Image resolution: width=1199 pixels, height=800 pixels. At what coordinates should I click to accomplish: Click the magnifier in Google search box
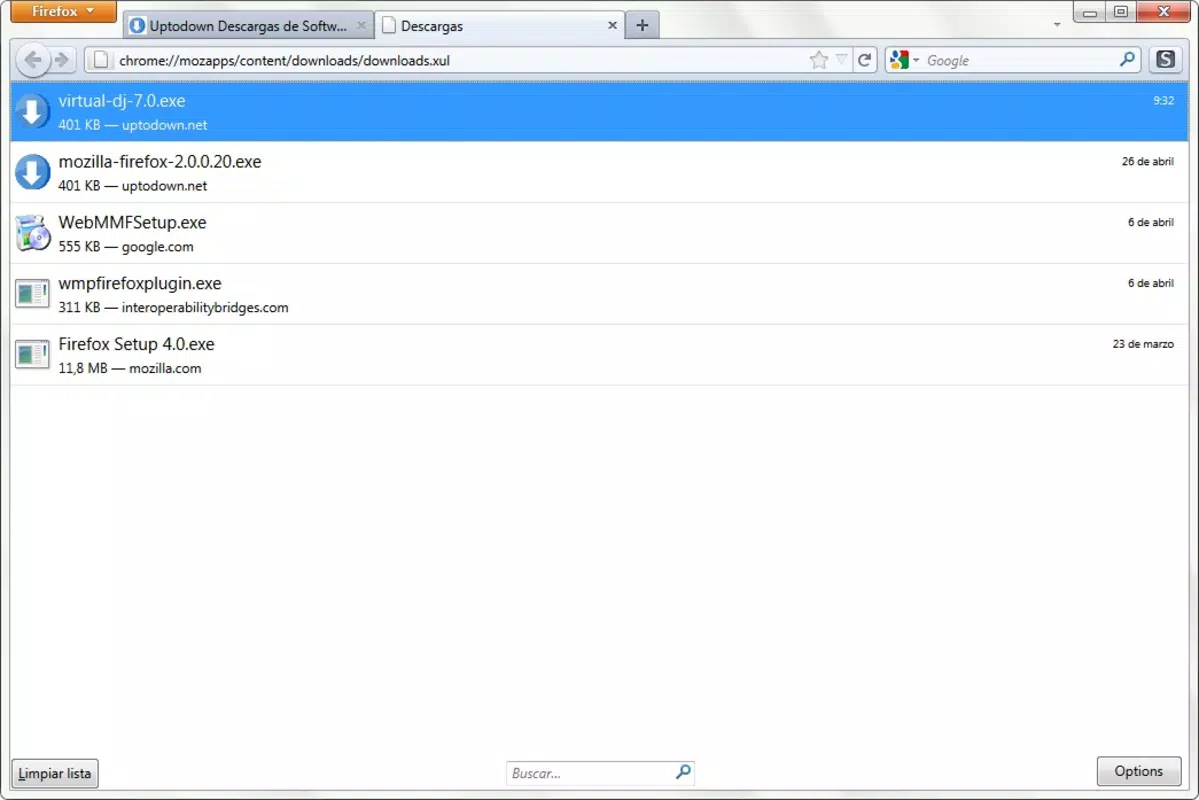click(x=1127, y=60)
